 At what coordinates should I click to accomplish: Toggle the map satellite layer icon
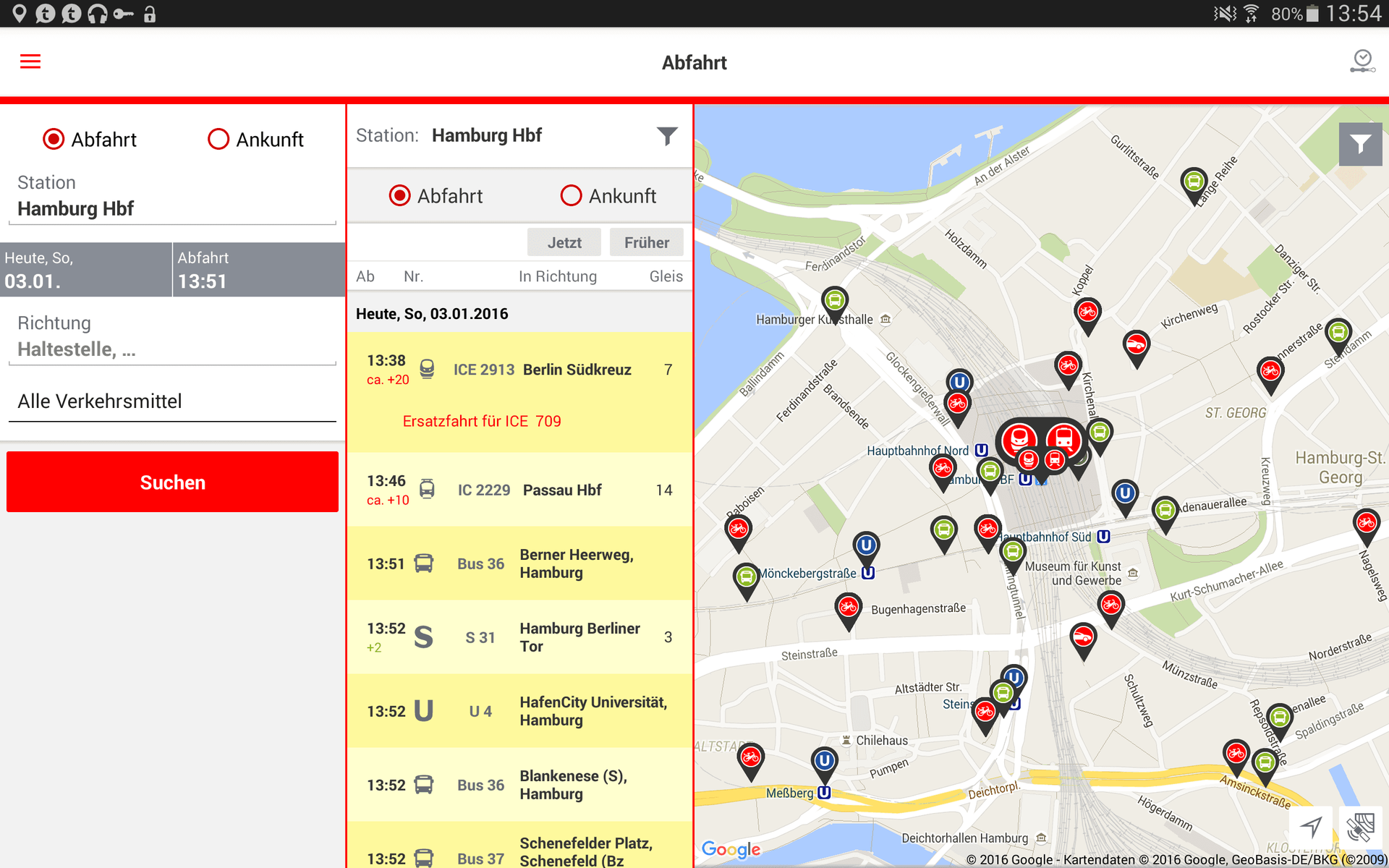[x=1360, y=827]
